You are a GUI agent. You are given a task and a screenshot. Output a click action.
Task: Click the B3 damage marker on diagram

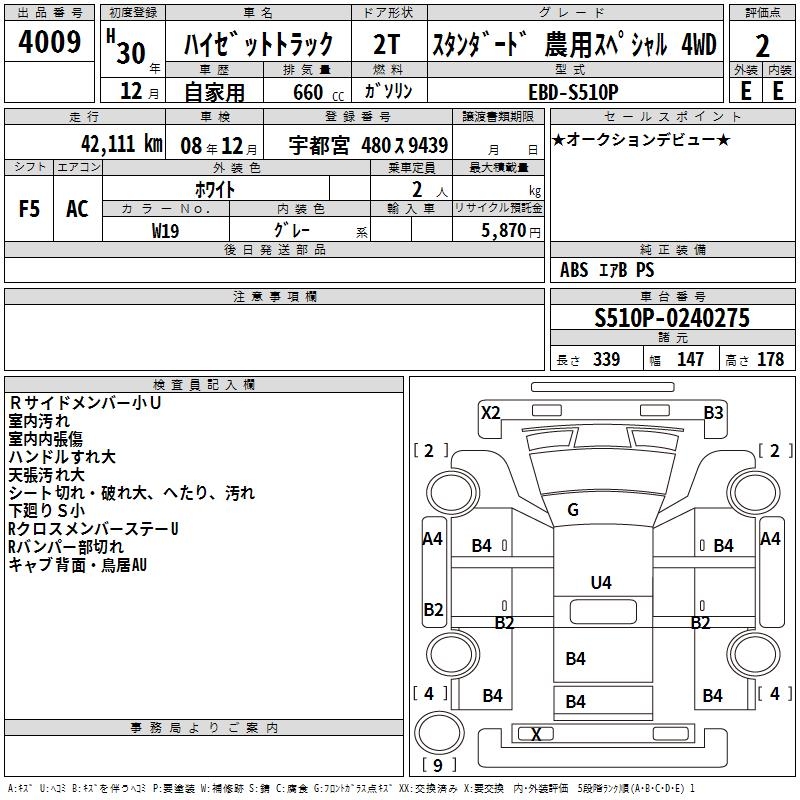[x=713, y=412]
